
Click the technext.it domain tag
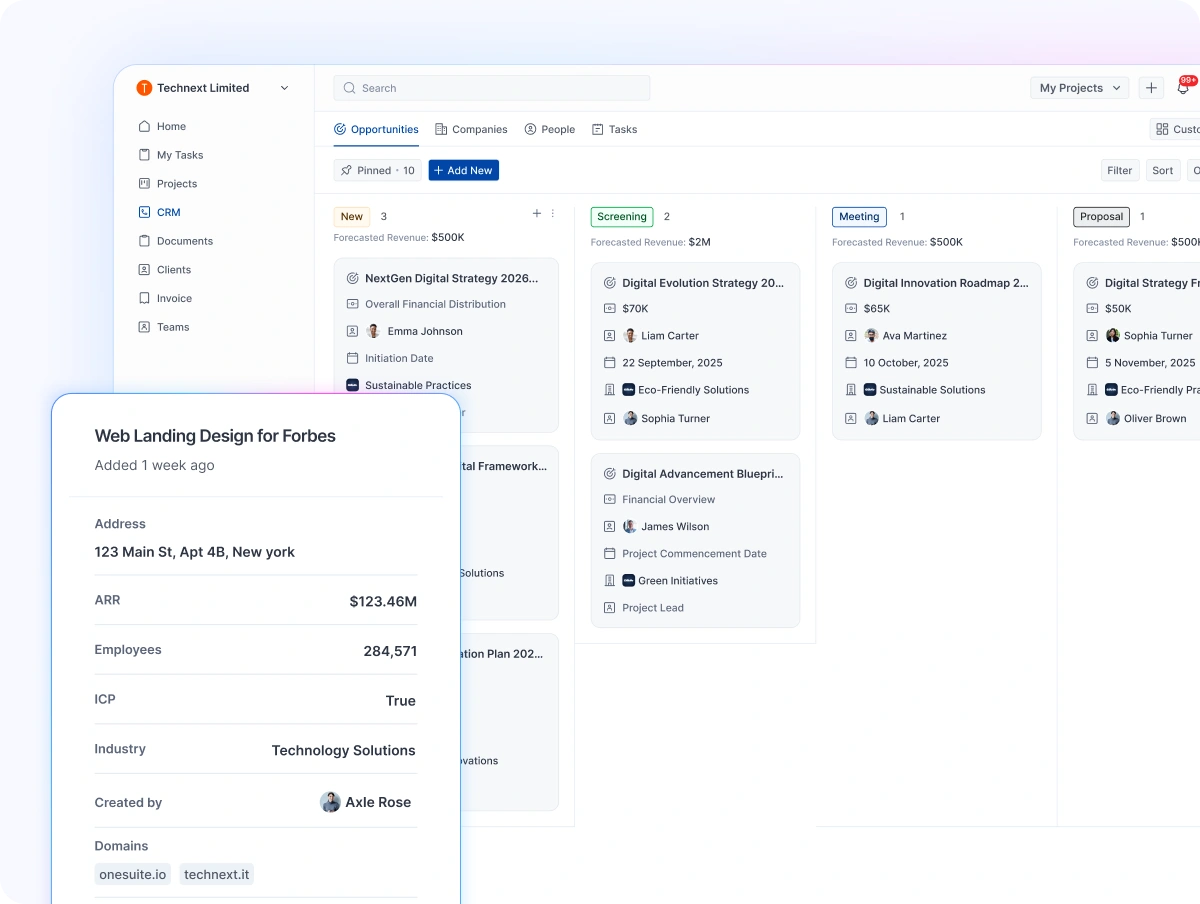point(217,874)
